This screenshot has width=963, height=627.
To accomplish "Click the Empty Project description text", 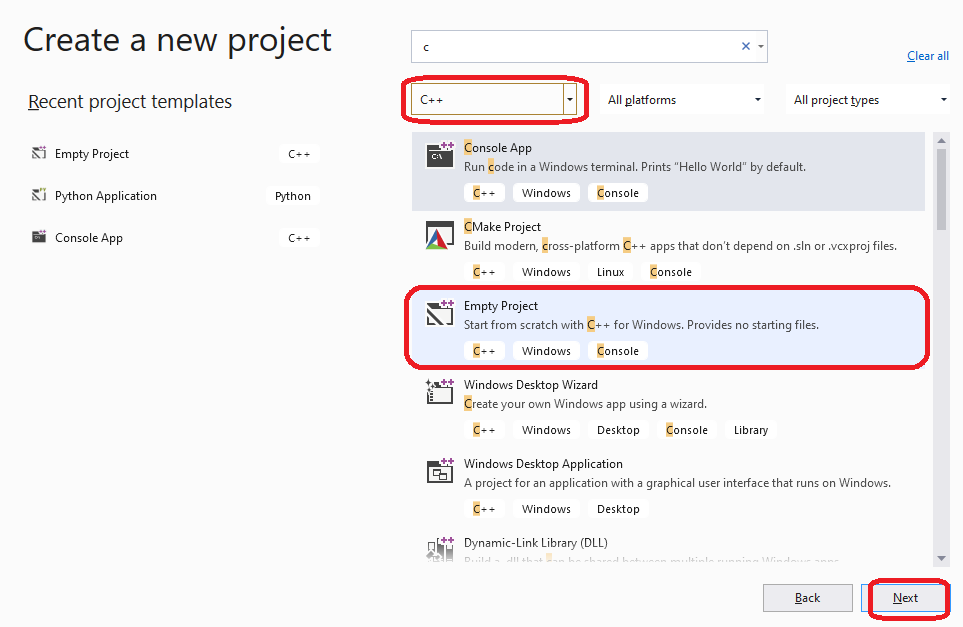I will [x=641, y=325].
